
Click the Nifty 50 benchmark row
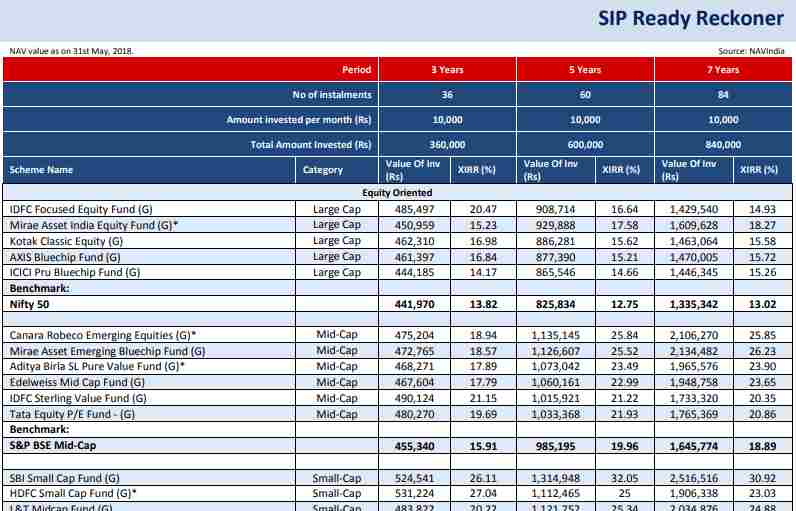tap(29, 302)
